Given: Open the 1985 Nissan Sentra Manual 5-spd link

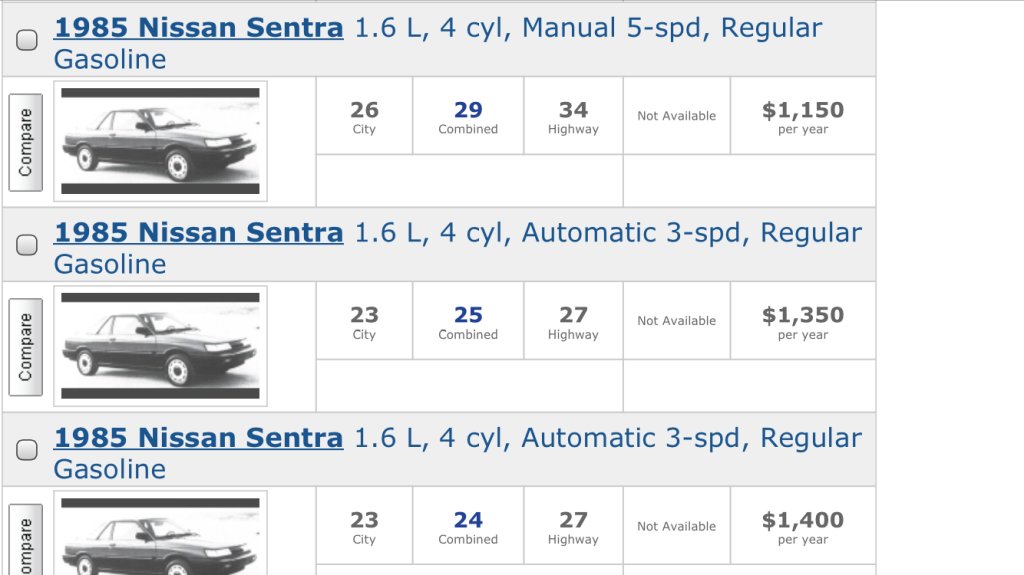Looking at the screenshot, I should point(199,28).
